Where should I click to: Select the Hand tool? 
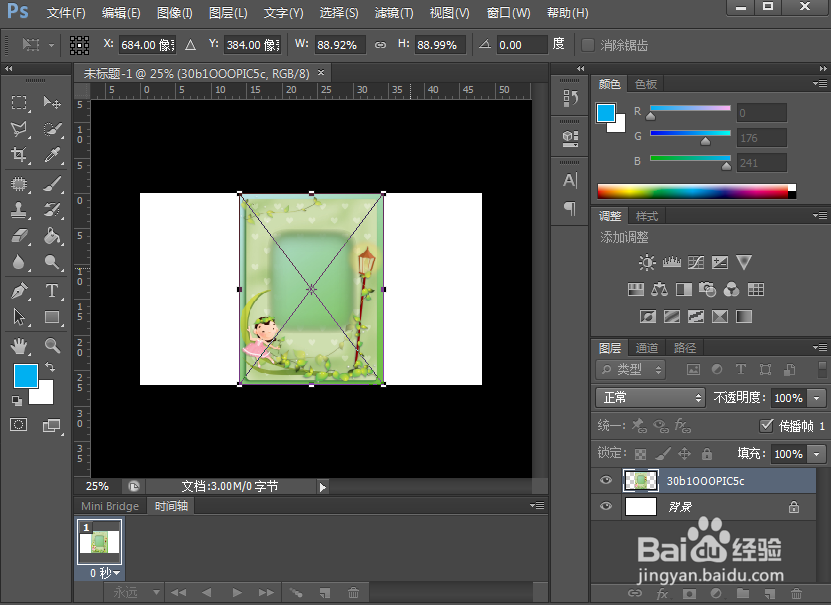[x=19, y=346]
